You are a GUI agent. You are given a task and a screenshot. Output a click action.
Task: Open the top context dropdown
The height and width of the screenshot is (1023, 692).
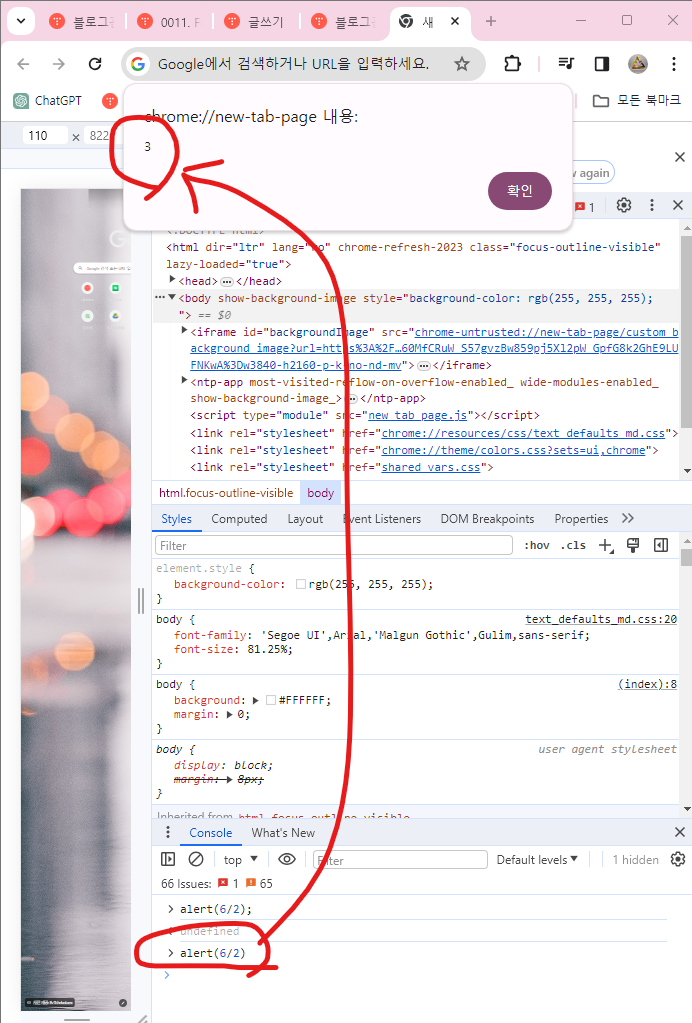pos(241,860)
